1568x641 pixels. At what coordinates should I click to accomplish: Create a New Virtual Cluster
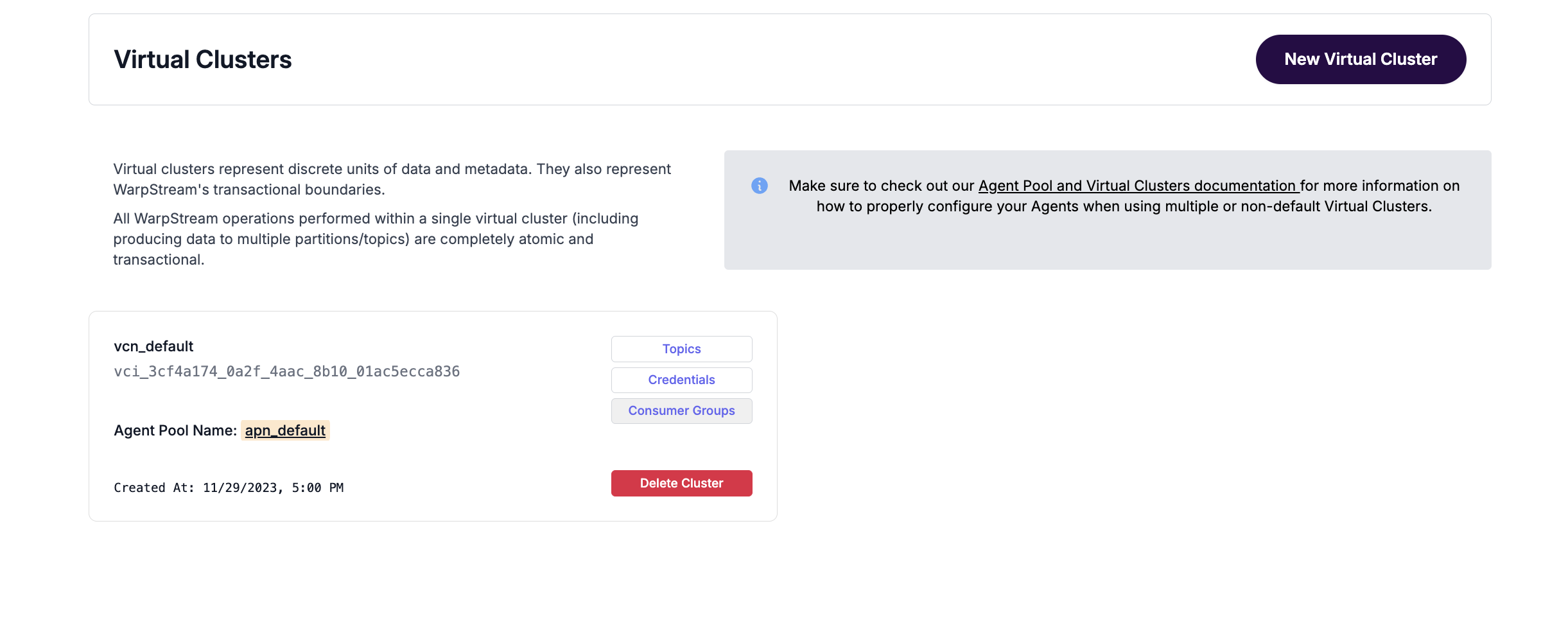(x=1360, y=59)
